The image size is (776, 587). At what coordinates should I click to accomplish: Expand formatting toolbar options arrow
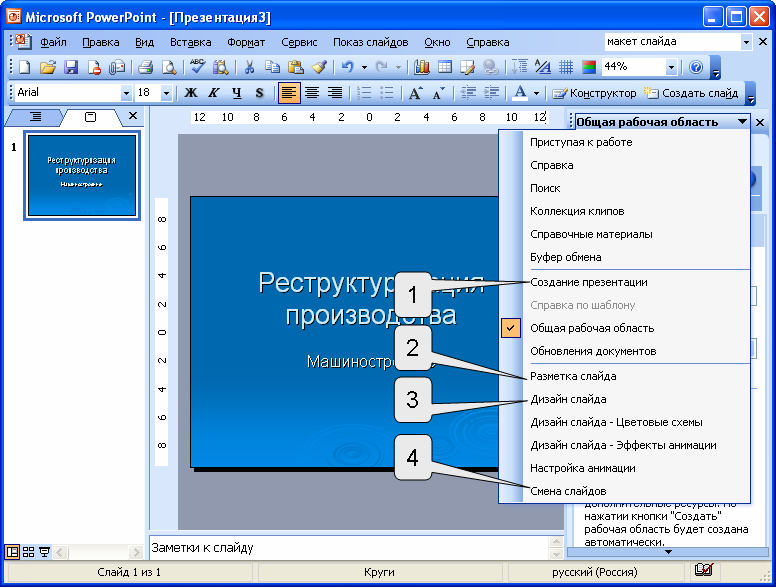pyautogui.click(x=751, y=93)
